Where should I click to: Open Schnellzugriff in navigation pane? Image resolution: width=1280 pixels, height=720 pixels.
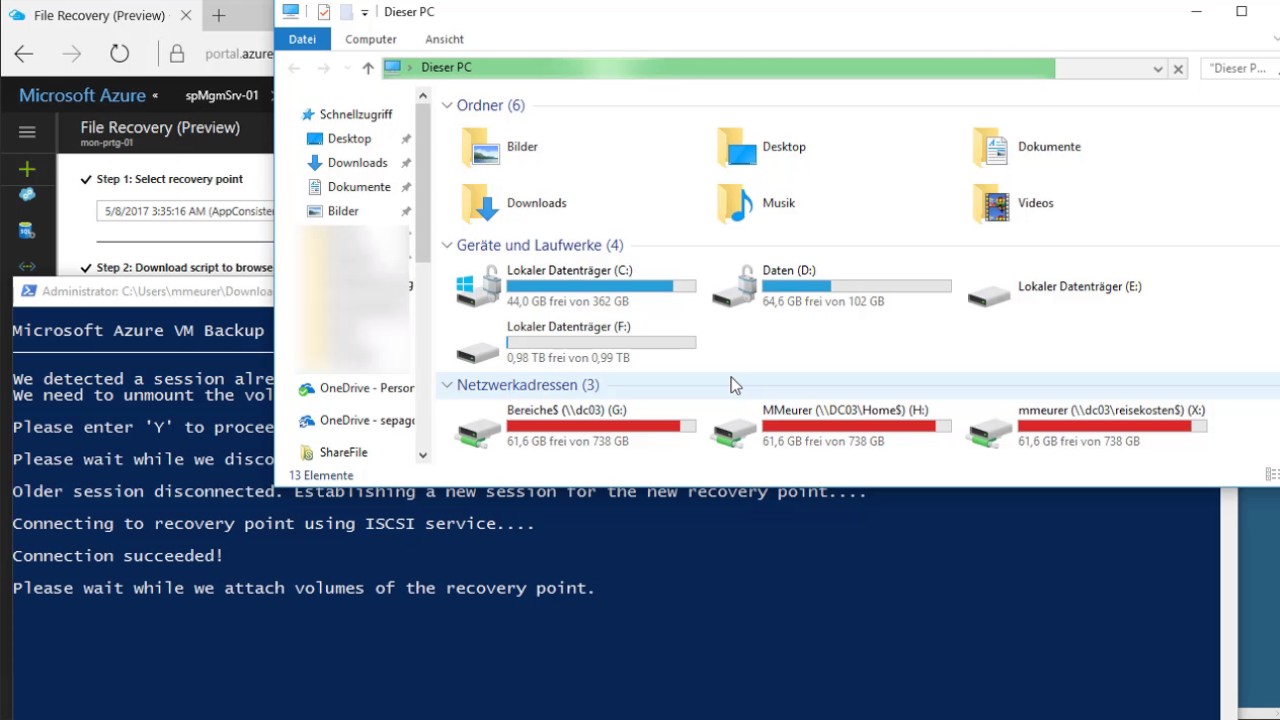[x=346, y=114]
